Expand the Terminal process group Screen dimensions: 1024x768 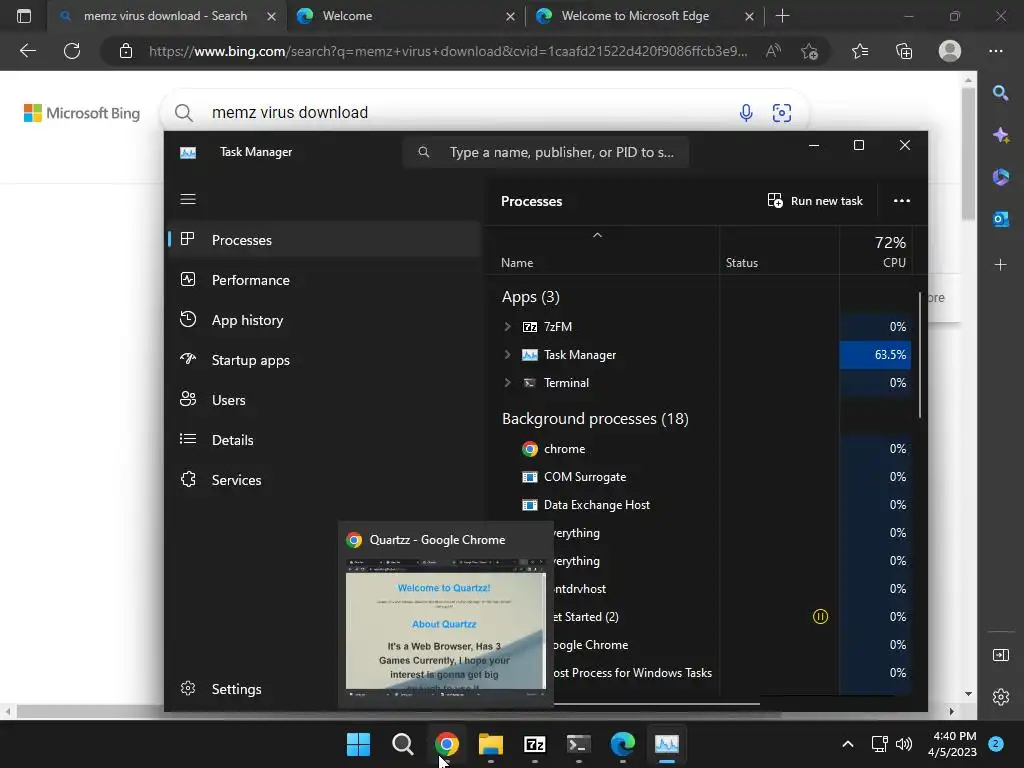(x=507, y=383)
